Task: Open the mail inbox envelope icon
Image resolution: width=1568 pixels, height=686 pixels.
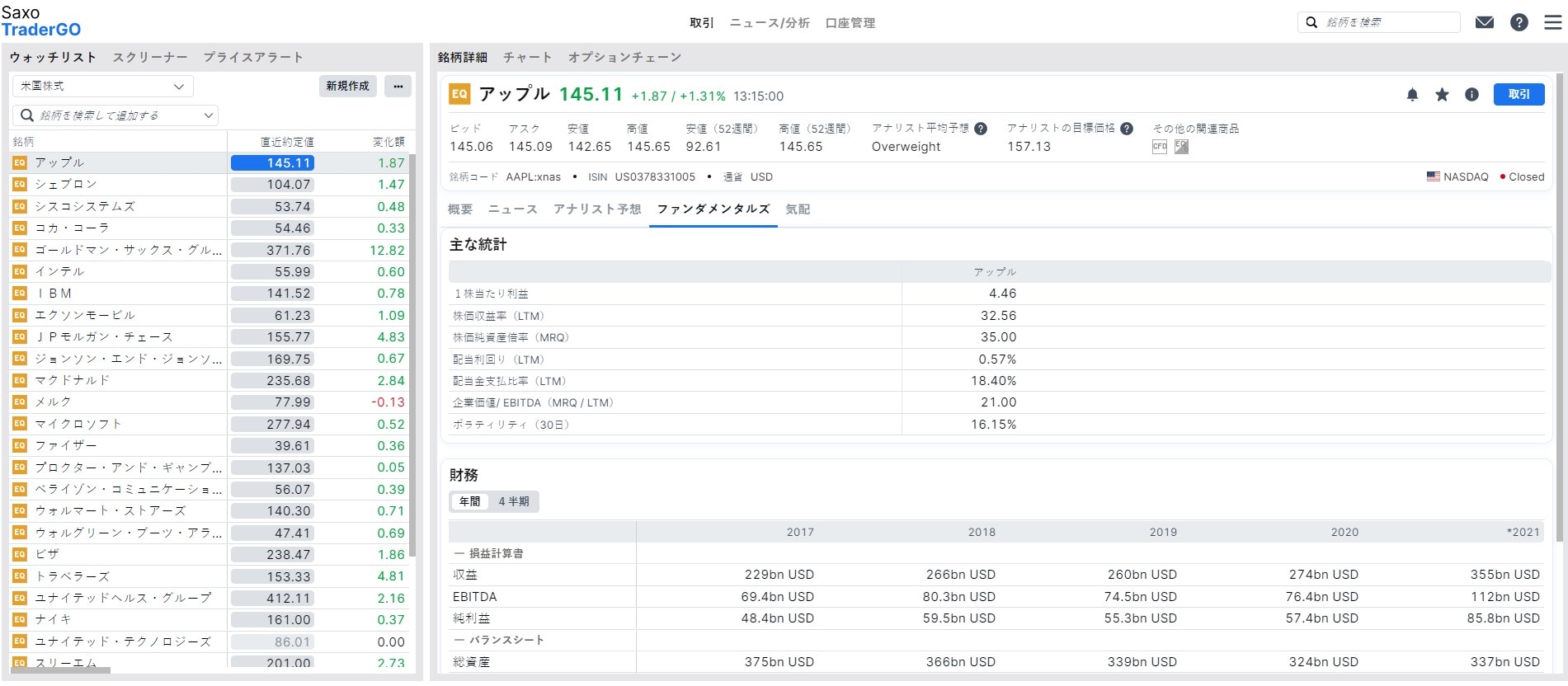Action: coord(1485,22)
